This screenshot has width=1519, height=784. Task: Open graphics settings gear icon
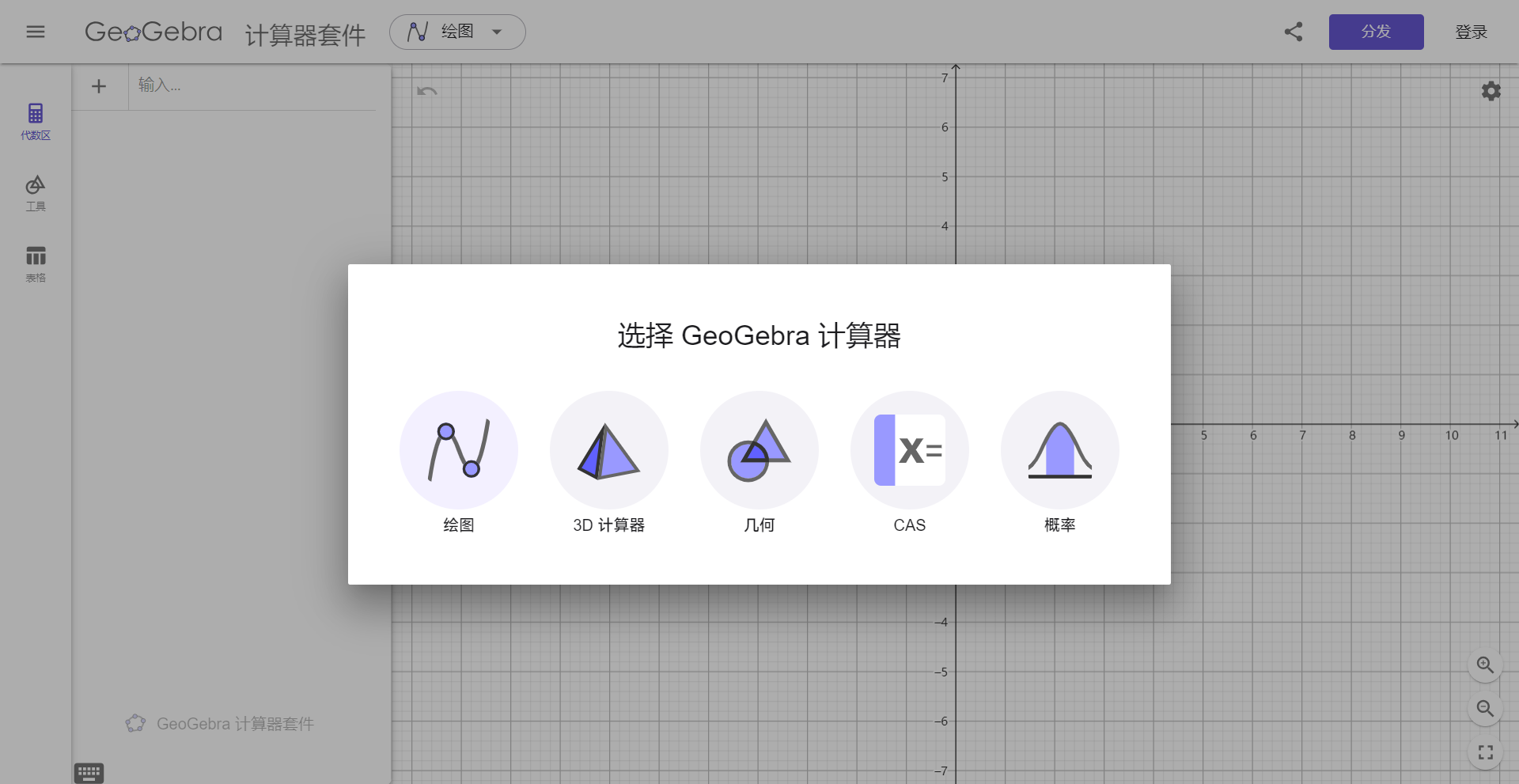click(1491, 91)
